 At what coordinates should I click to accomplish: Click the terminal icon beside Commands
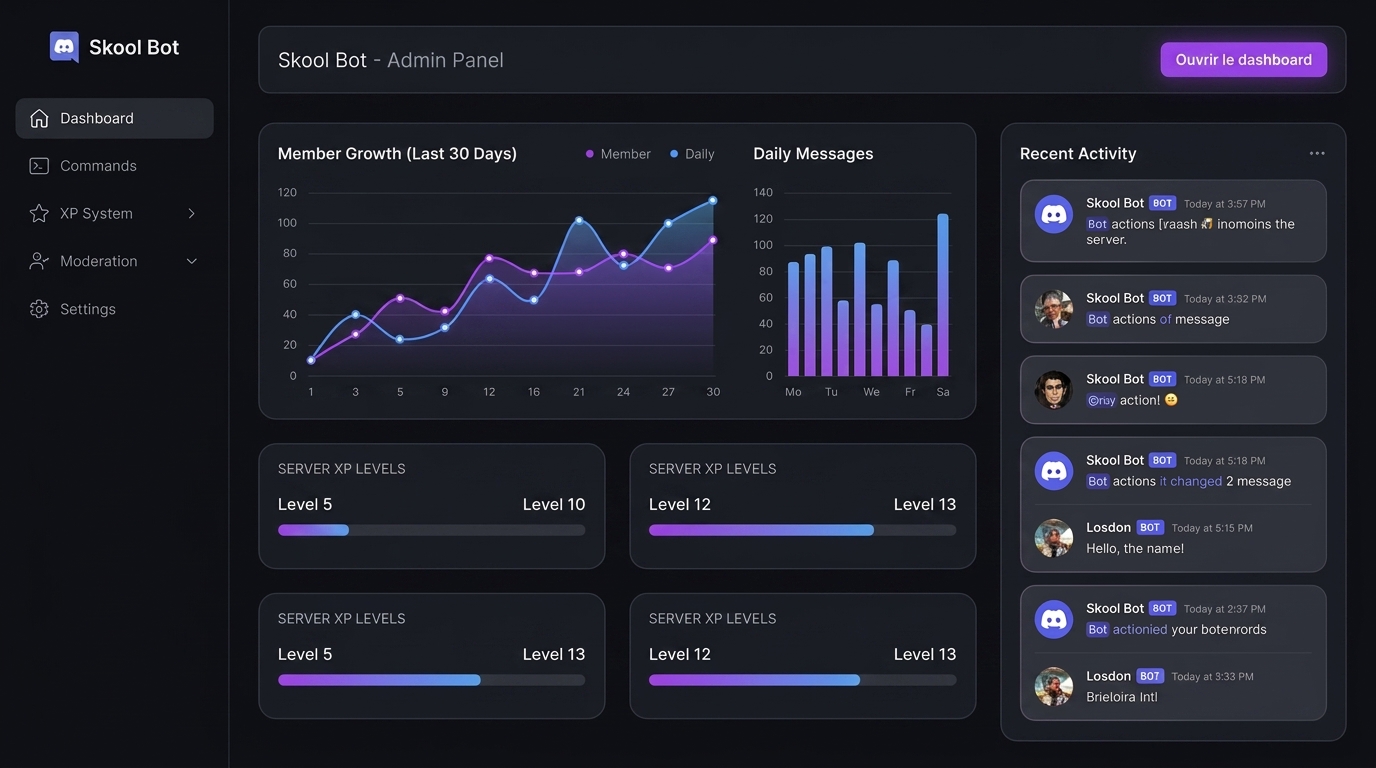pos(39,166)
